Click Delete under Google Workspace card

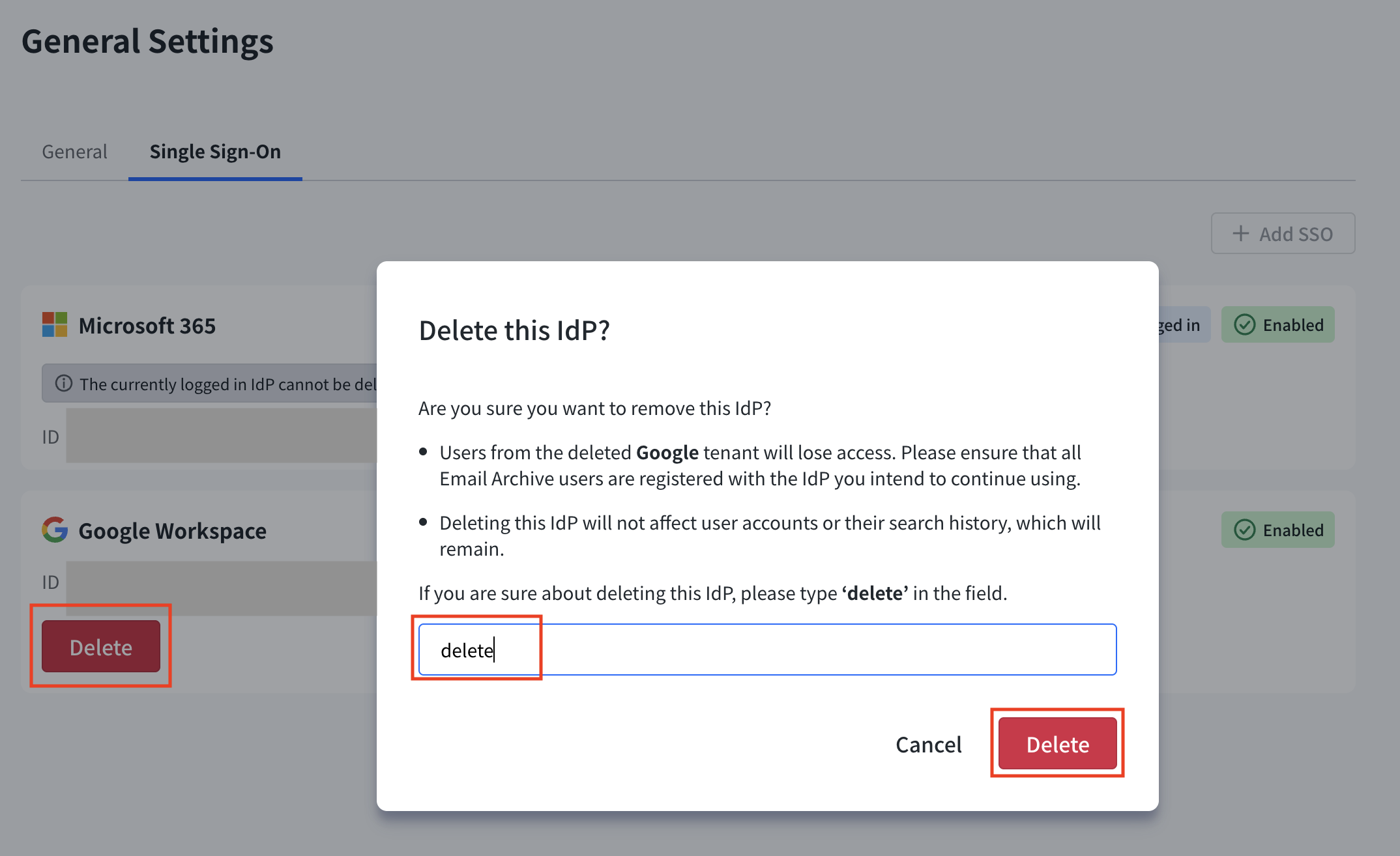pyautogui.click(x=101, y=646)
